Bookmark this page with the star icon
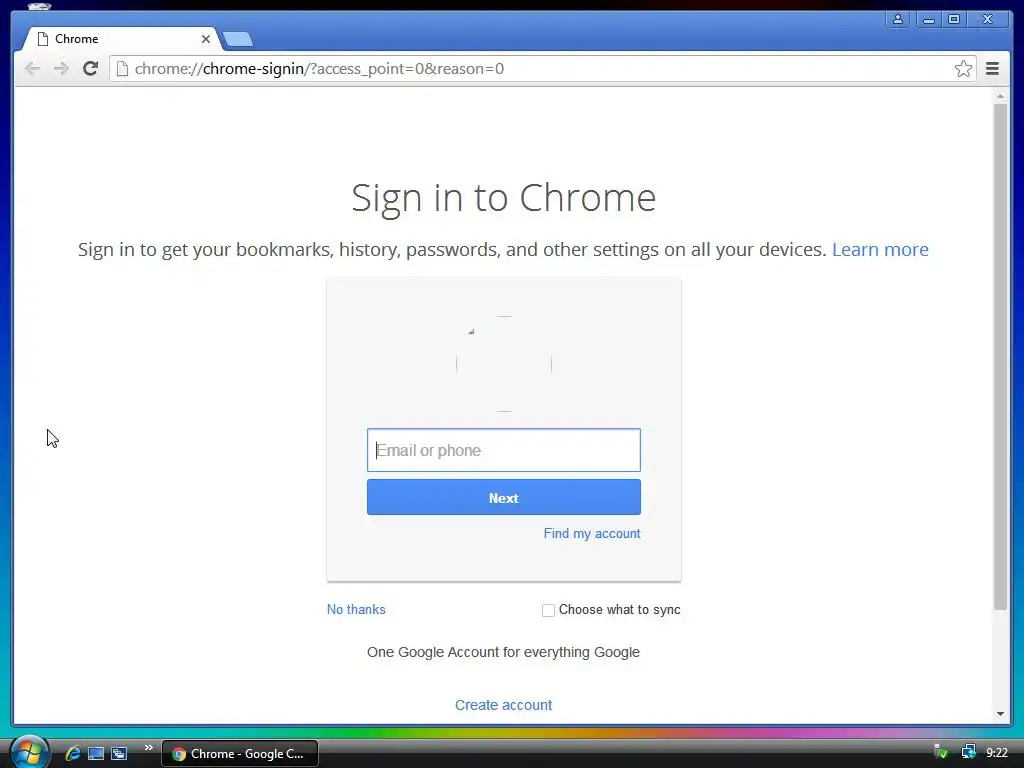 (x=963, y=69)
